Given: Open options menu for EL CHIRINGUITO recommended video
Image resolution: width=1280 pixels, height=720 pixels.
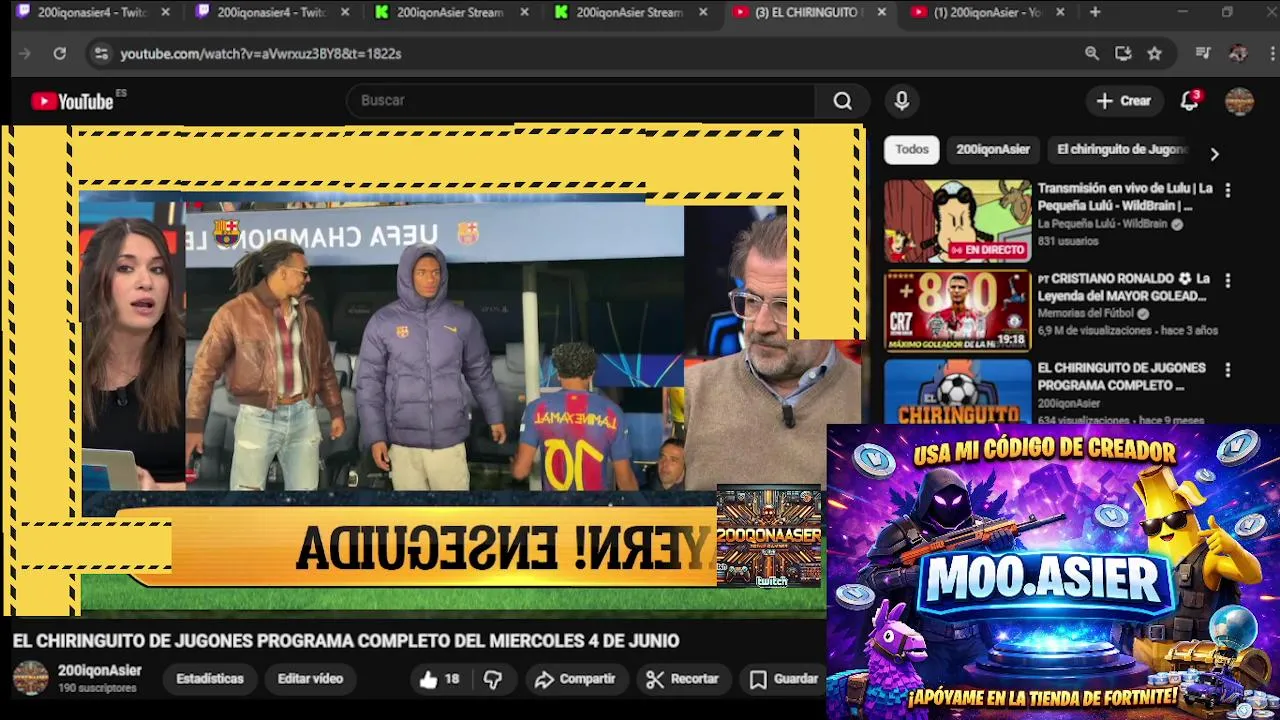Looking at the screenshot, I should click(x=1228, y=369).
